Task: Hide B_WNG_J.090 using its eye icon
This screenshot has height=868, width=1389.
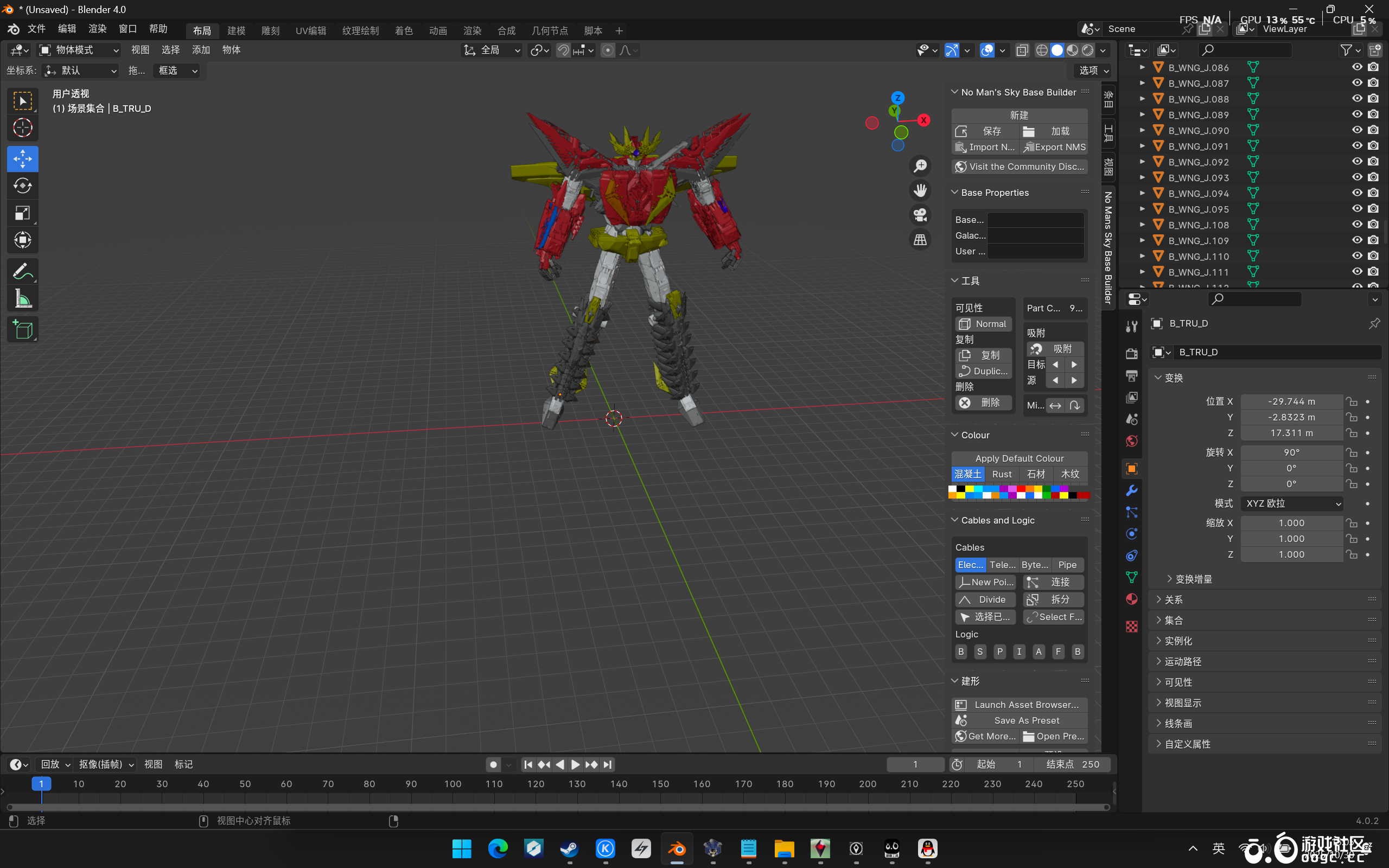Action: point(1357,130)
